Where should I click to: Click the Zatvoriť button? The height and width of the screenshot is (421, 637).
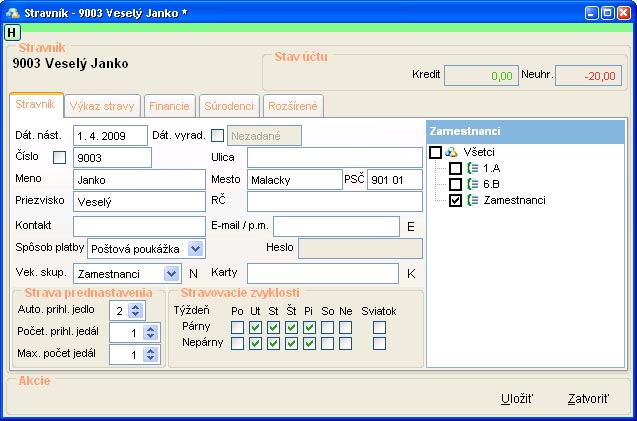pos(587,398)
